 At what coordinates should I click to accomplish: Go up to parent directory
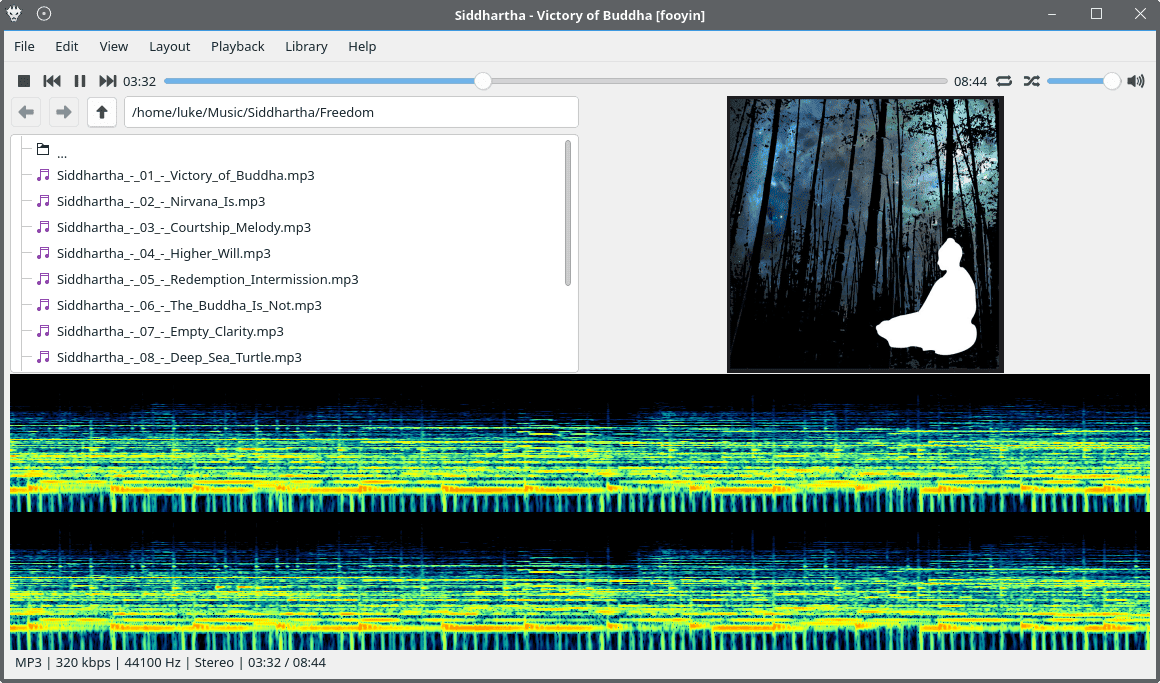tap(101, 112)
